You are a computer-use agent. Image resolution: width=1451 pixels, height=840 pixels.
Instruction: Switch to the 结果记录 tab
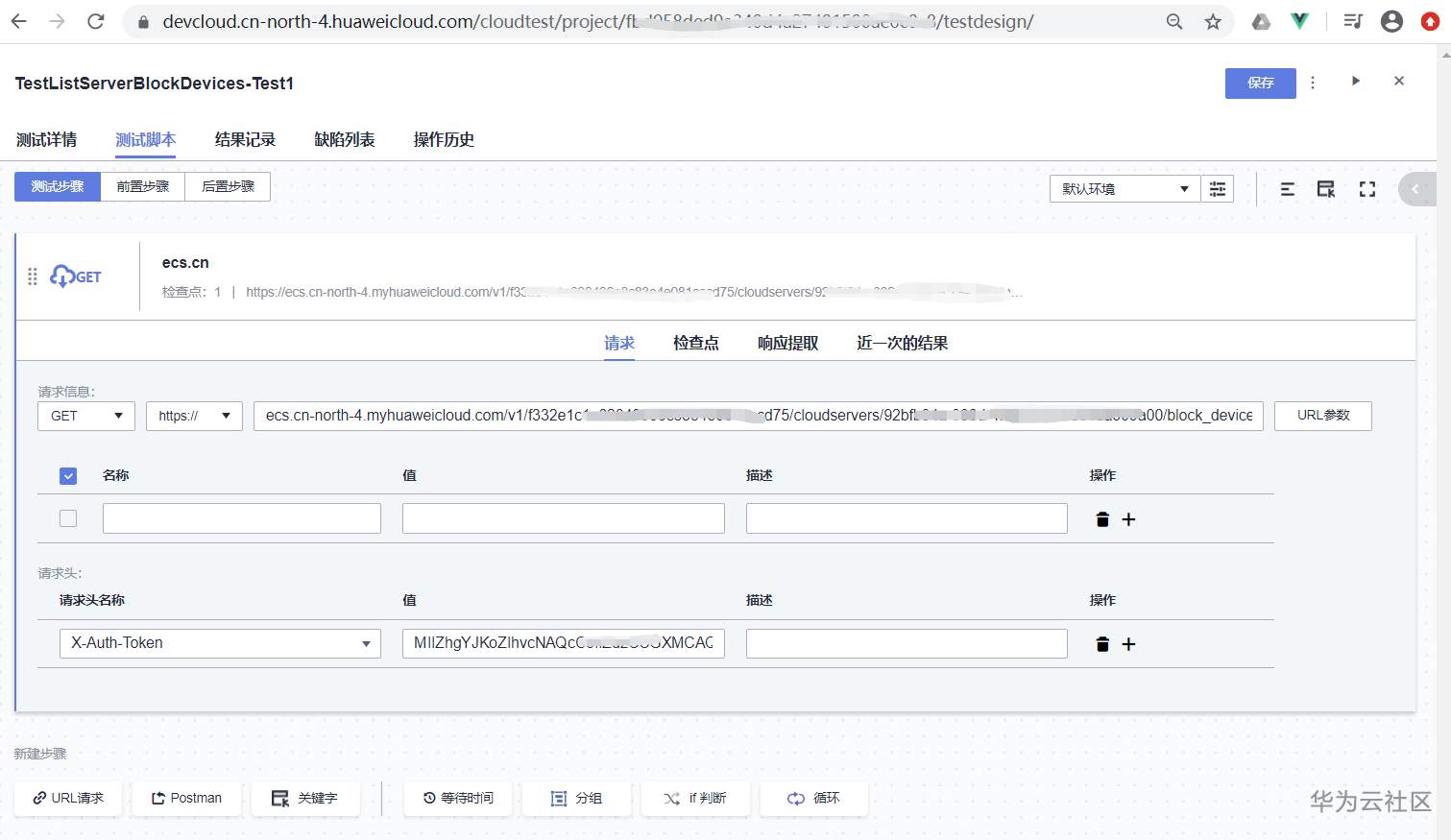click(x=245, y=140)
